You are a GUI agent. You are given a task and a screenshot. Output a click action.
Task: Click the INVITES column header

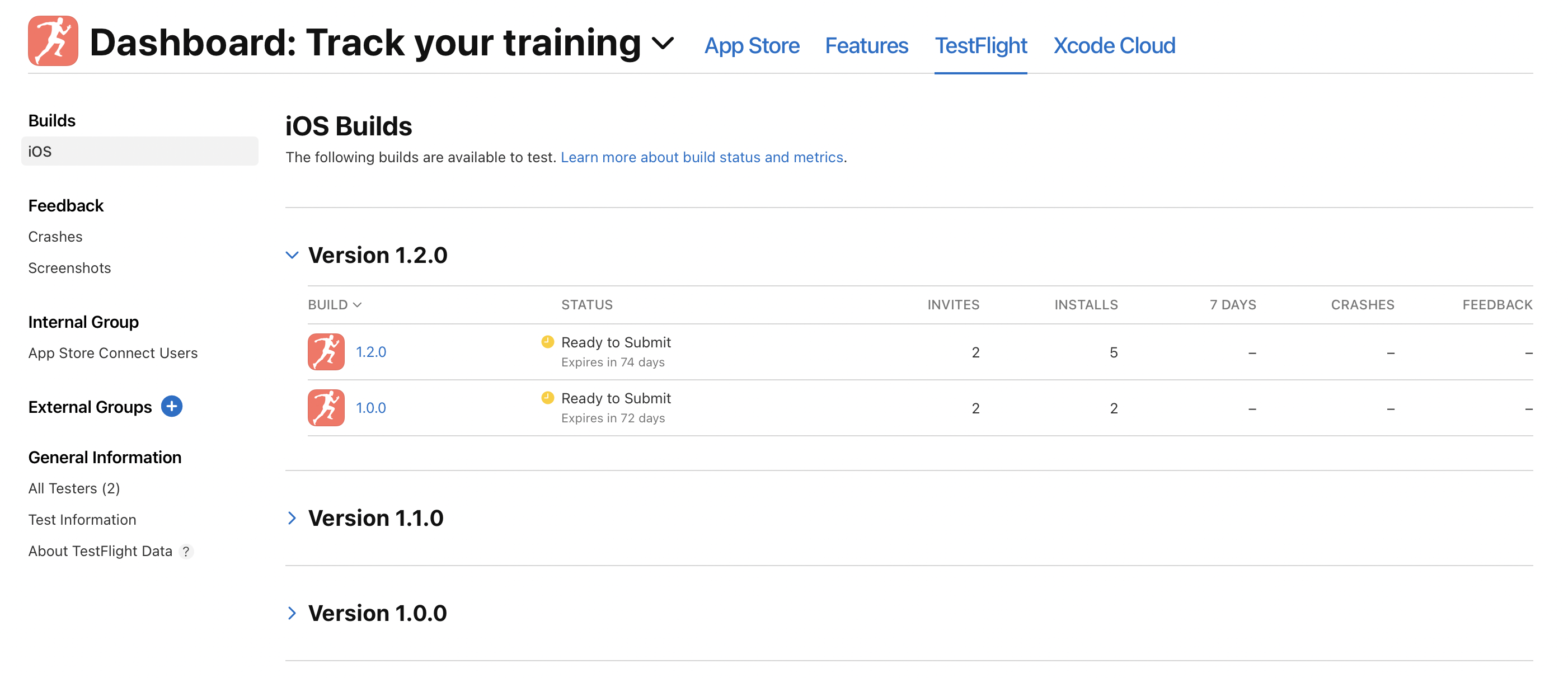(x=953, y=304)
